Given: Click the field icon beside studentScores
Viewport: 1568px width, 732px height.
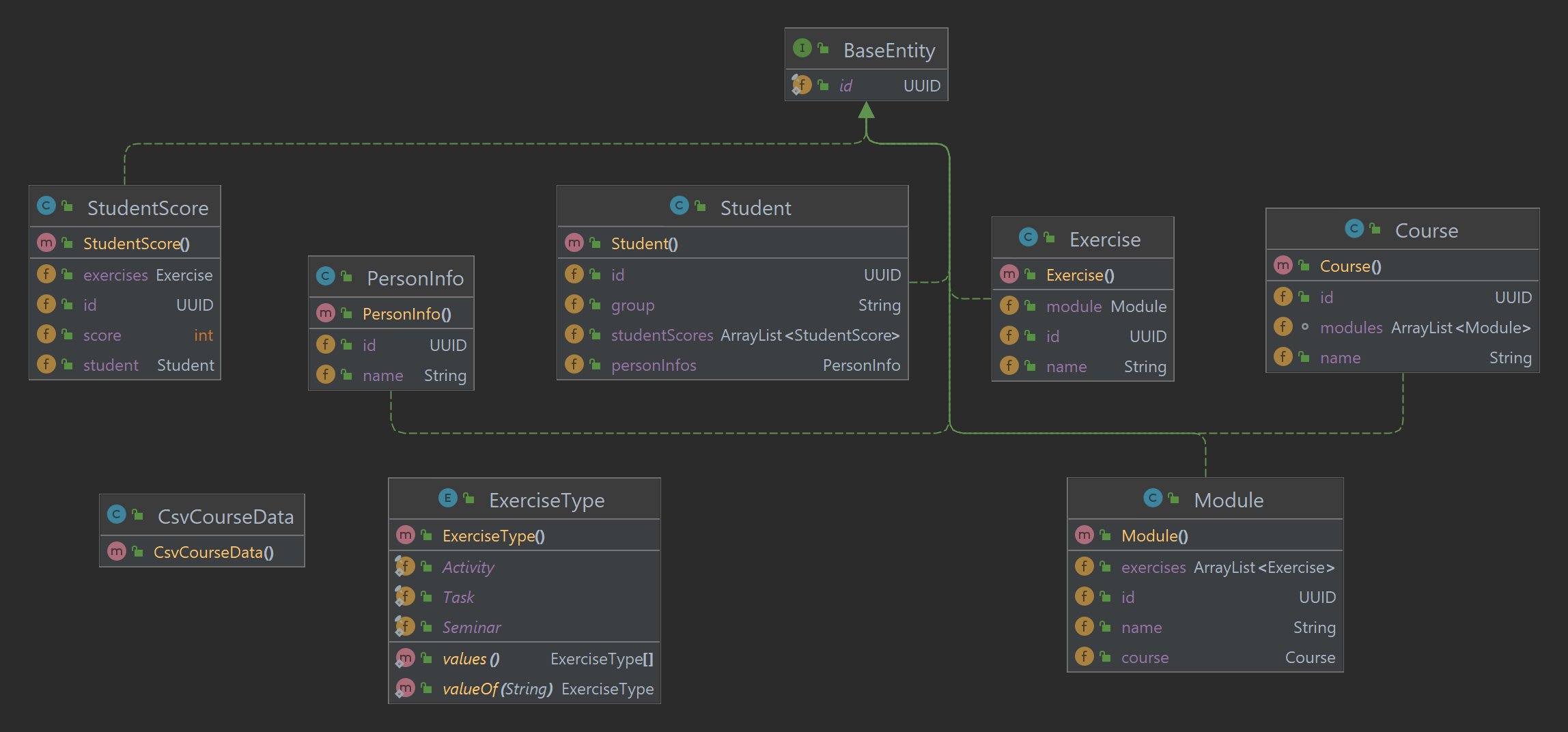Looking at the screenshot, I should click(x=574, y=335).
